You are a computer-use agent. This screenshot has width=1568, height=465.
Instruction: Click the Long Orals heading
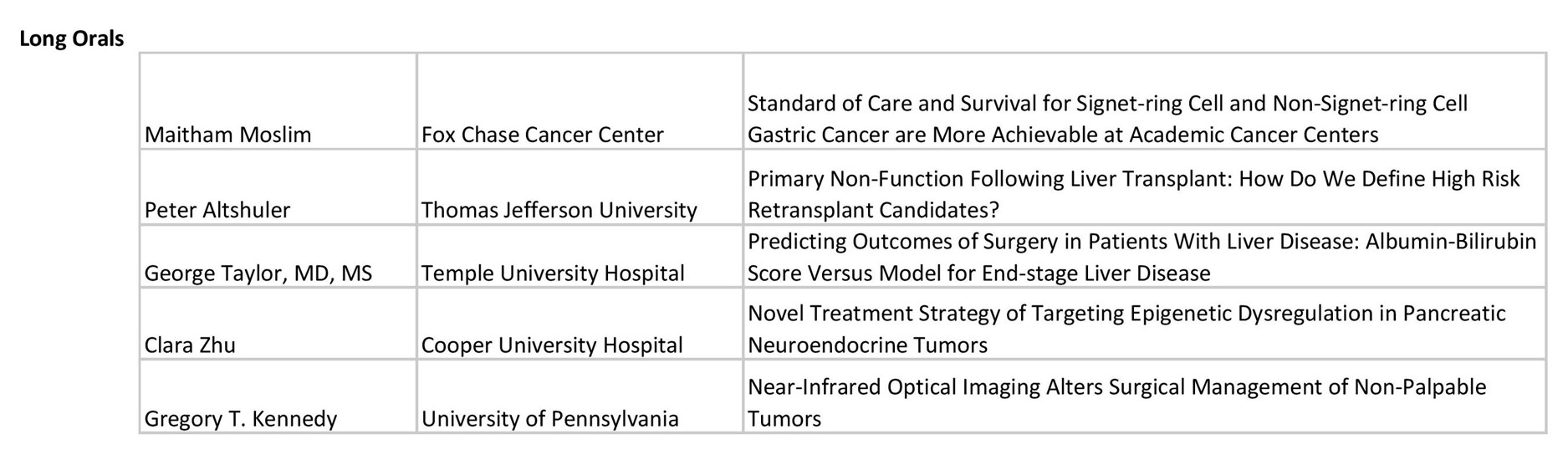pyautogui.click(x=72, y=38)
